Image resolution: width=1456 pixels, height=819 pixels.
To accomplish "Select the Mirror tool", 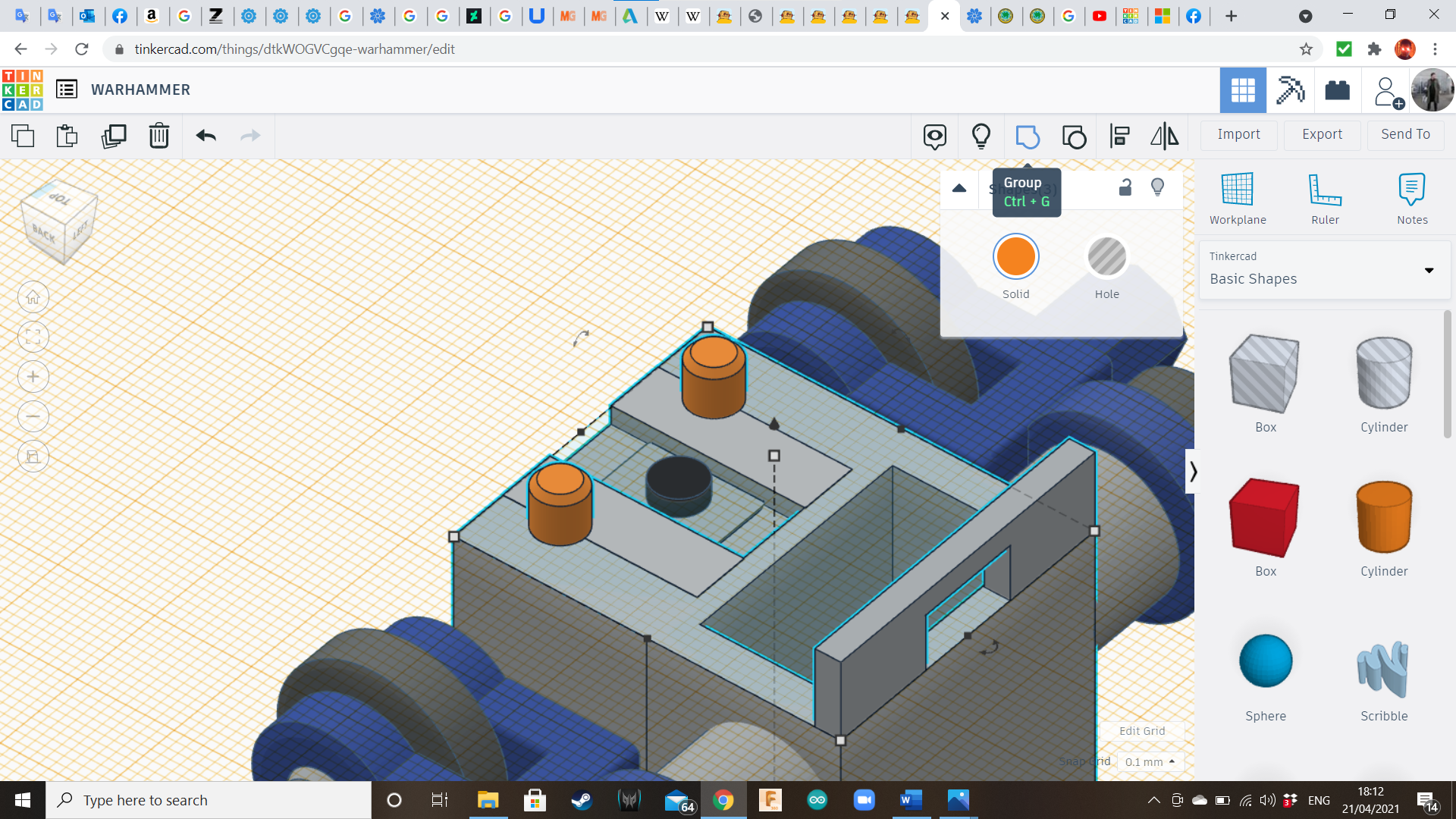I will [1164, 136].
